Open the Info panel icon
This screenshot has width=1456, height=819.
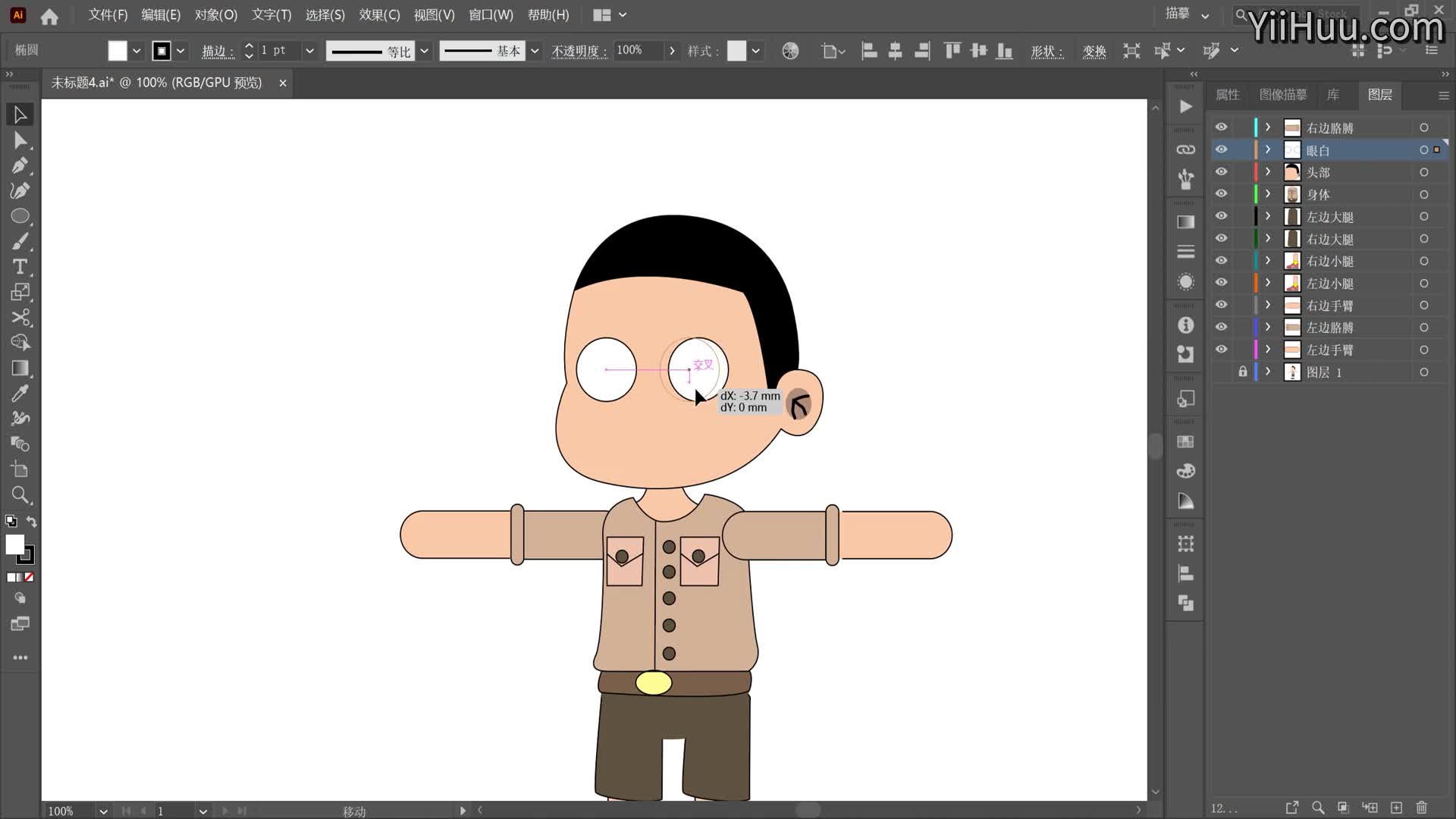click(x=1186, y=325)
